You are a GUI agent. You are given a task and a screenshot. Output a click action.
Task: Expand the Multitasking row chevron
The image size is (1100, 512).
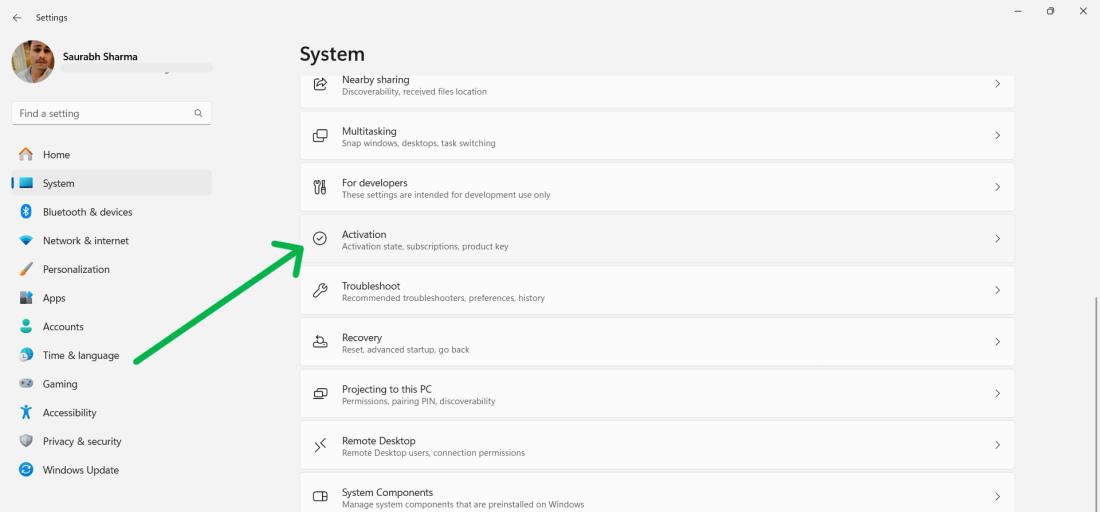997,135
